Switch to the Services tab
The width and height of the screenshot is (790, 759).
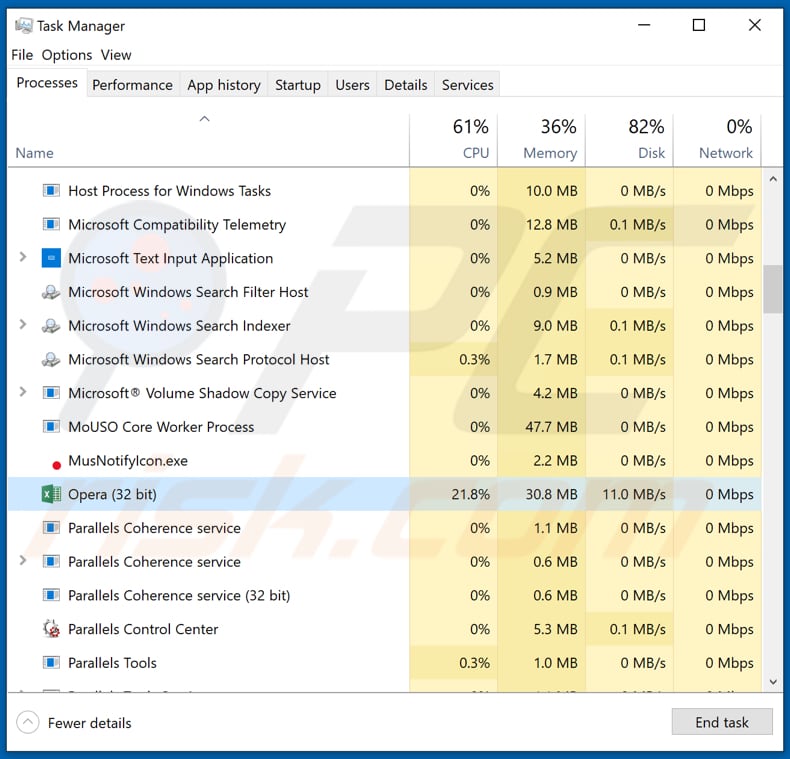[468, 85]
